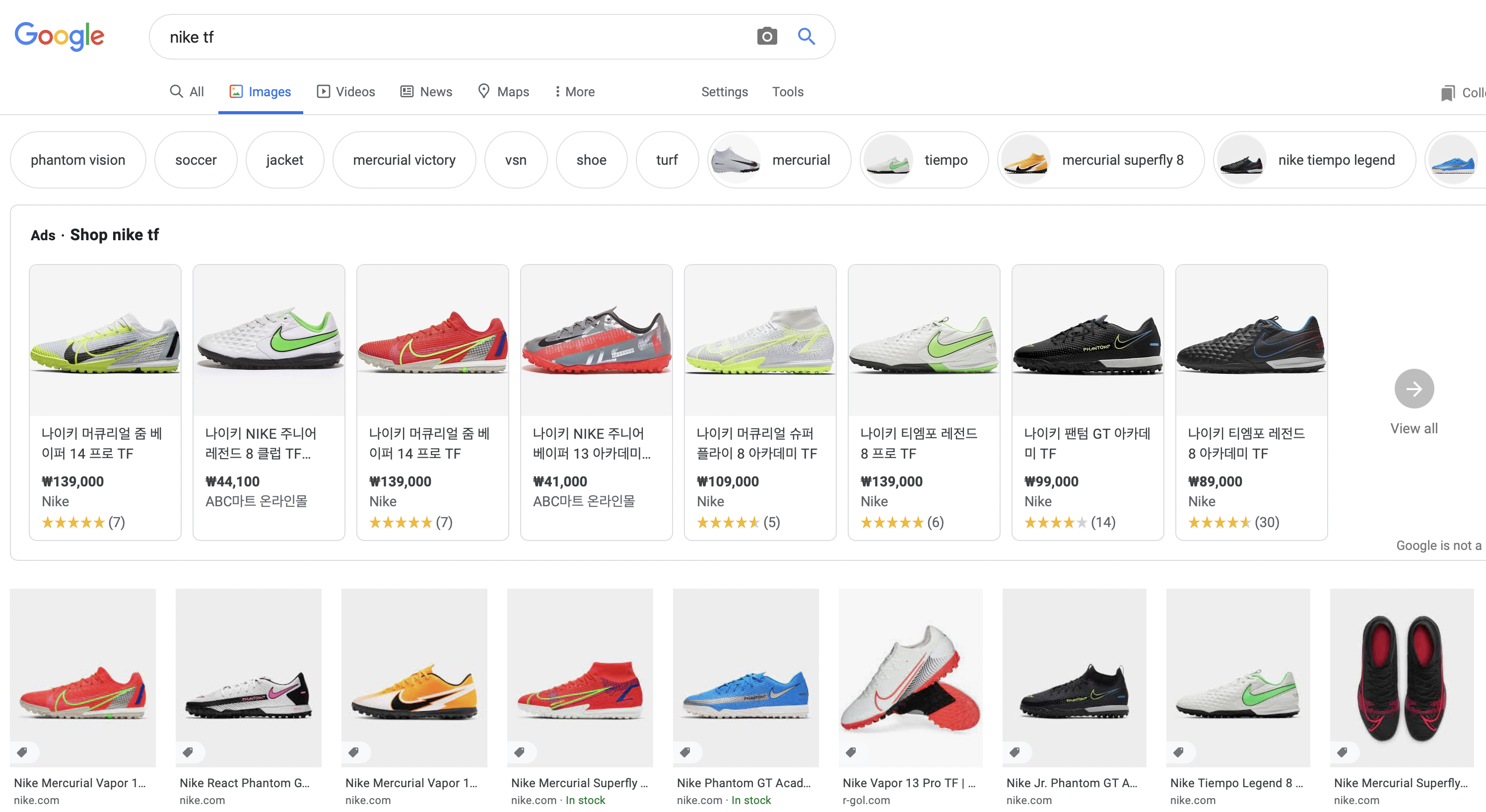Open the Settings menu
The height and width of the screenshot is (812, 1486).
(724, 92)
